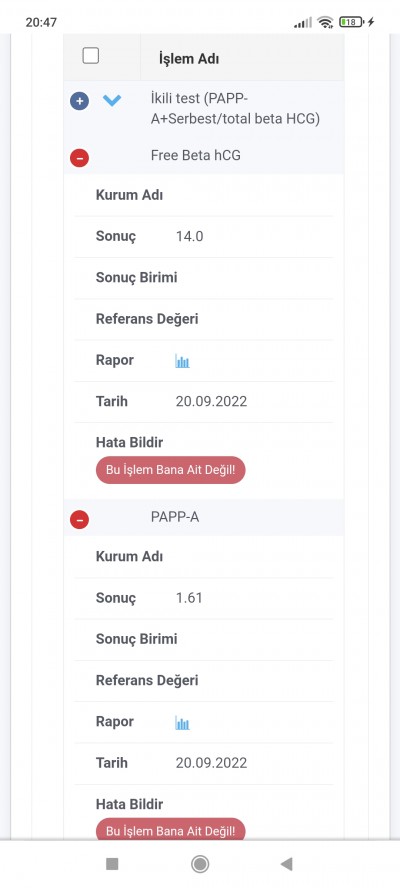The width and height of the screenshot is (400, 888).
Task: Collapse the PAPP-A row red minus
Action: click(x=79, y=519)
